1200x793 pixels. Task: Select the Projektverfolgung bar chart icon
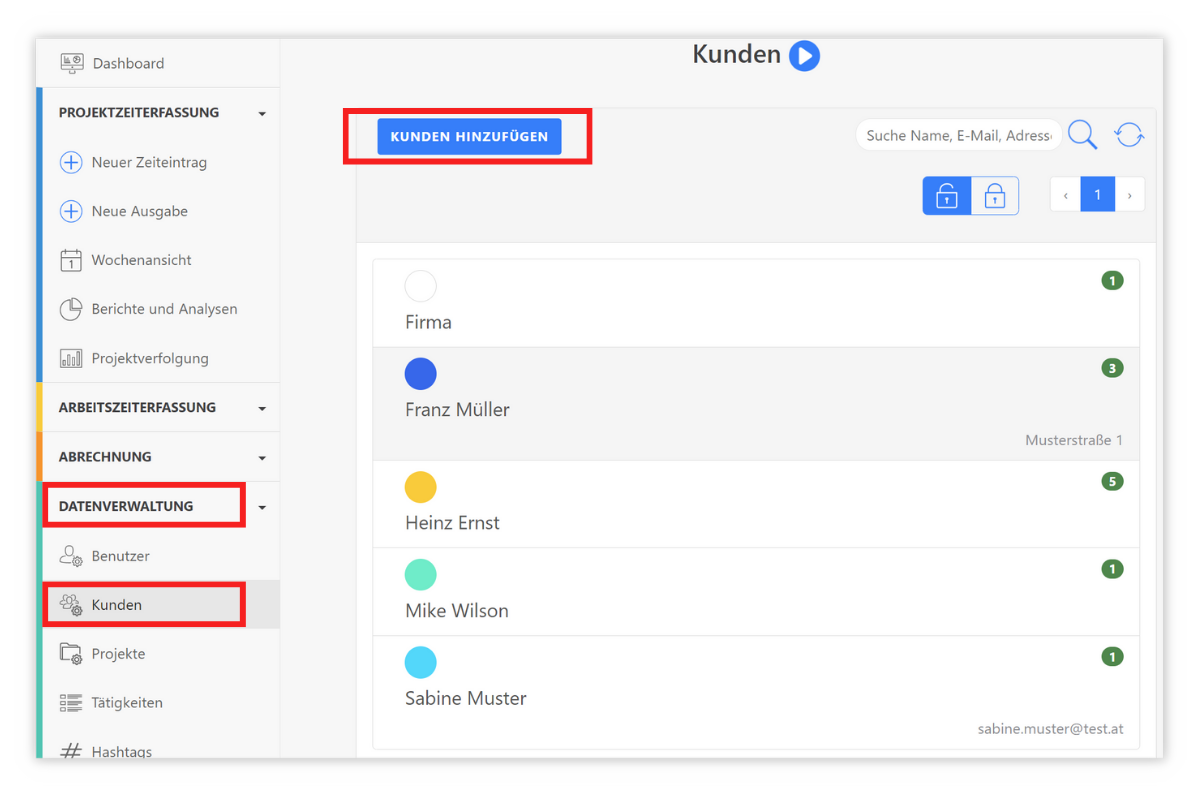click(x=71, y=358)
